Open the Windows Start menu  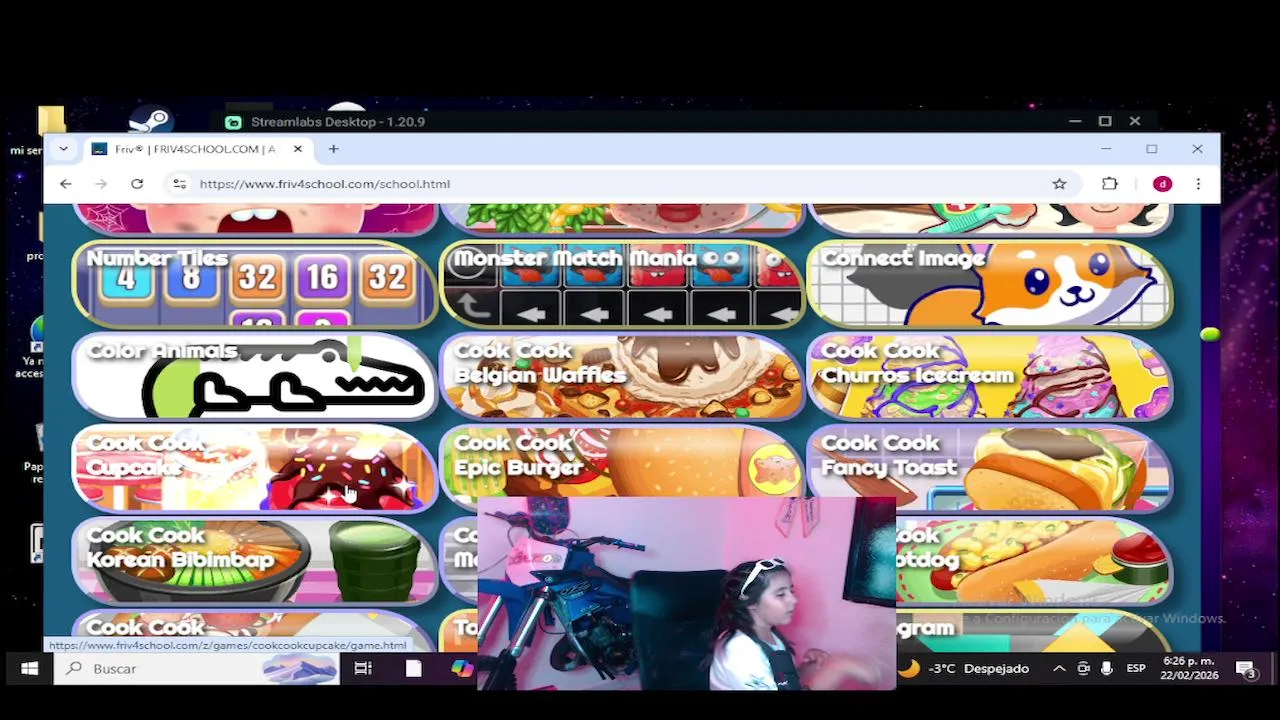[x=29, y=668]
